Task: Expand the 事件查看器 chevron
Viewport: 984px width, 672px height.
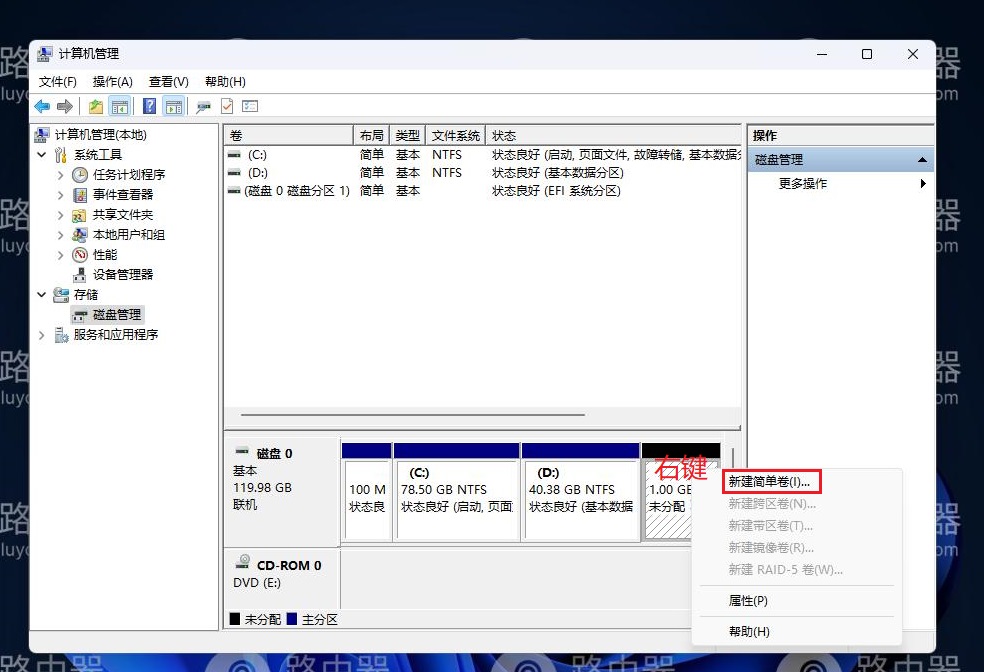Action: point(60,195)
